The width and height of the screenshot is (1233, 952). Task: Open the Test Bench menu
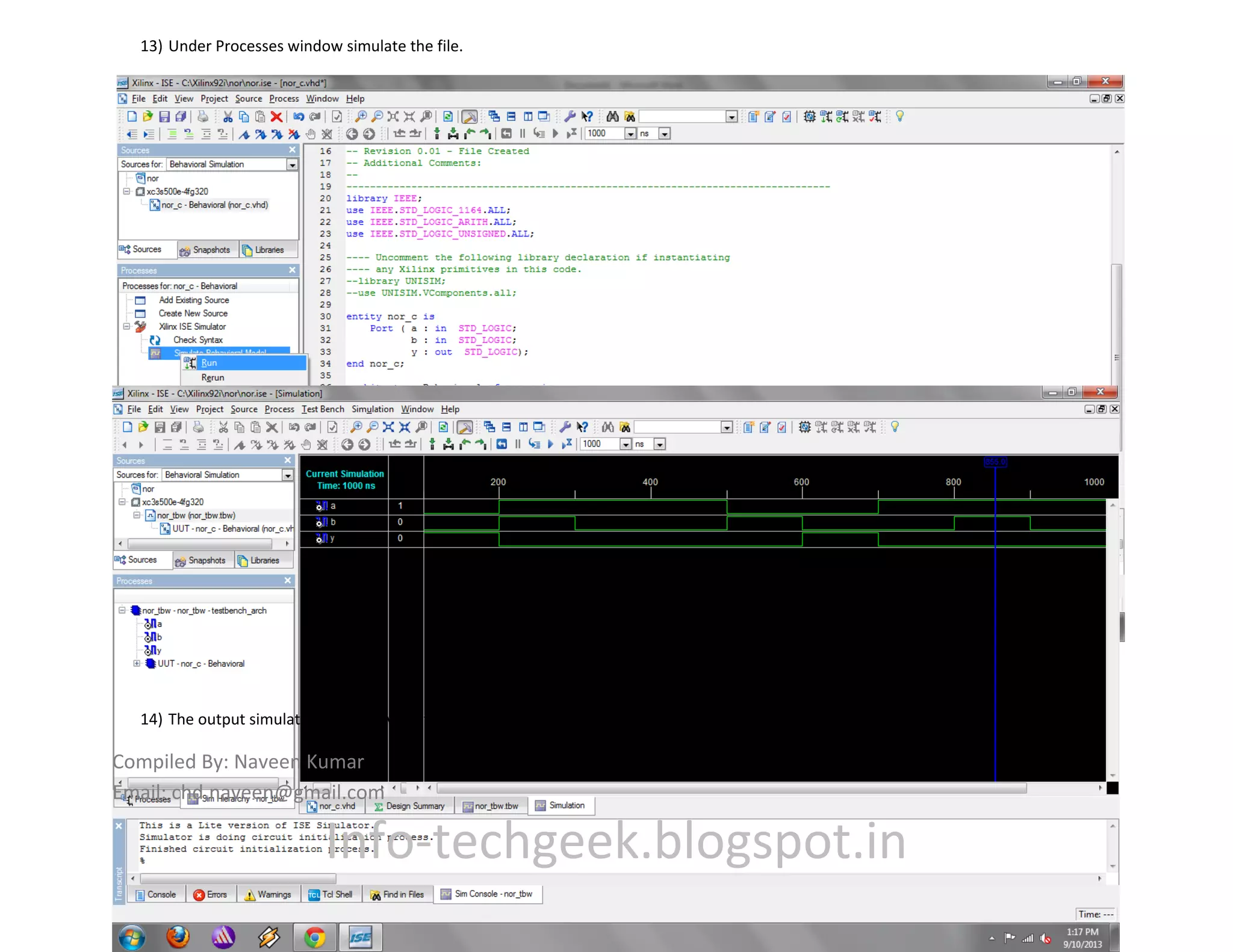coord(323,409)
